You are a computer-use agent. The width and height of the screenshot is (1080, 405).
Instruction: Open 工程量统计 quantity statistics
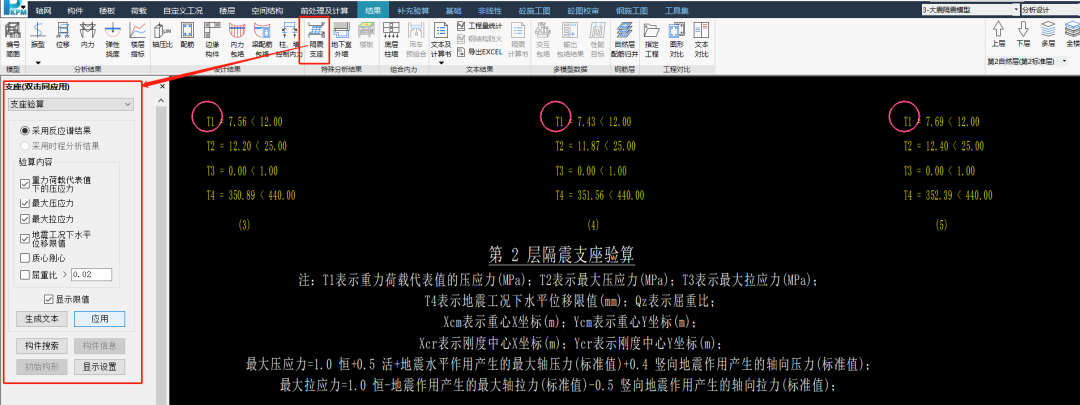click(x=480, y=25)
